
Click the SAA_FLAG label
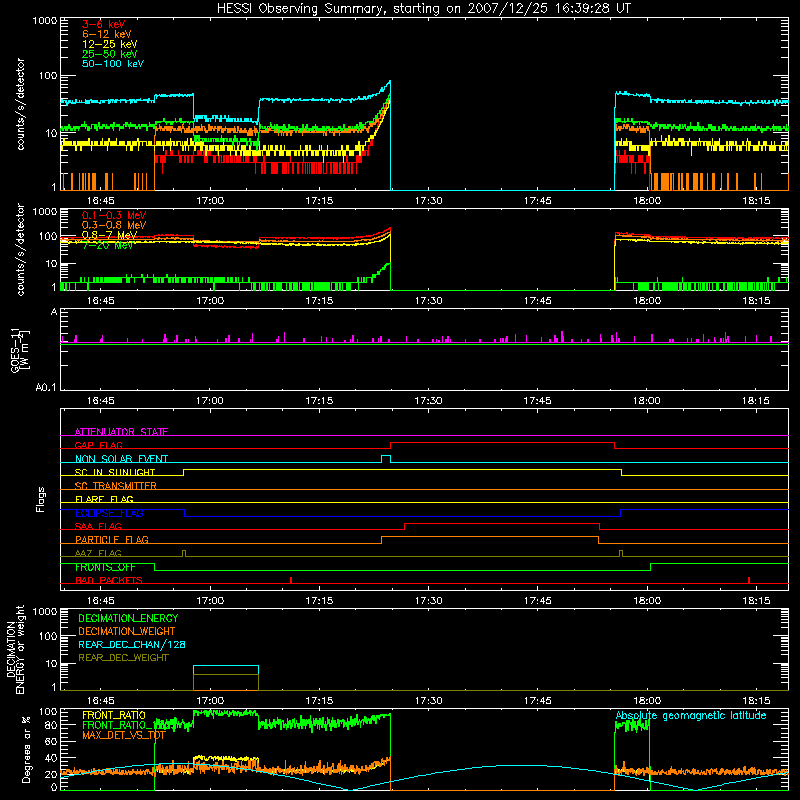(98, 527)
